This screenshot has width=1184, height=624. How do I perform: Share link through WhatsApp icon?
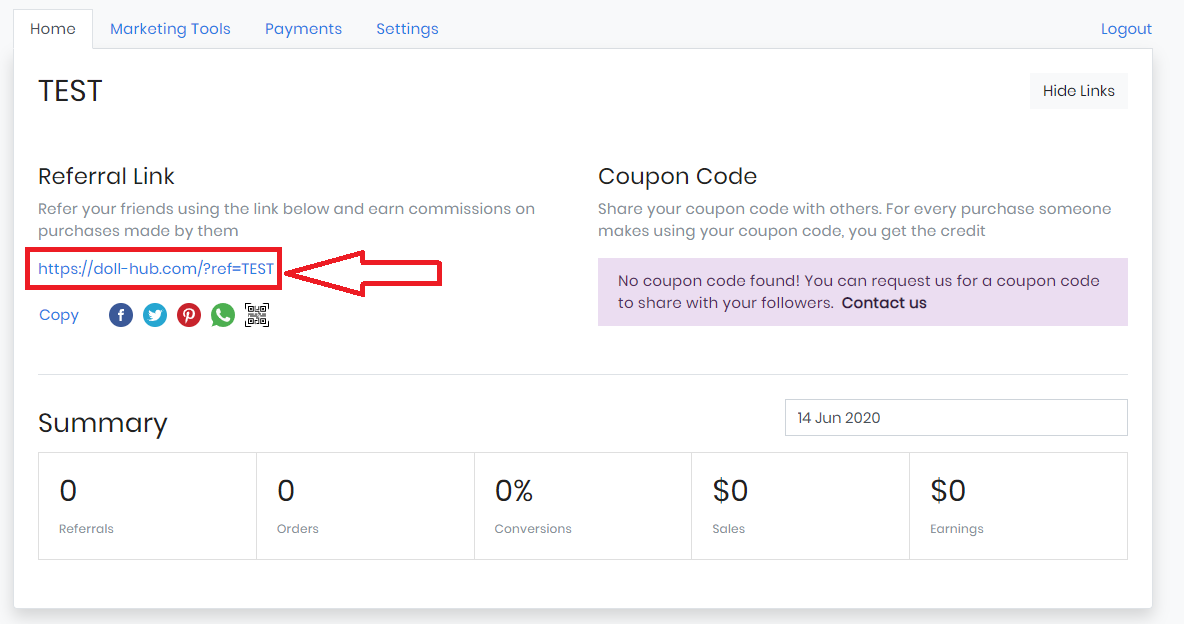click(223, 315)
